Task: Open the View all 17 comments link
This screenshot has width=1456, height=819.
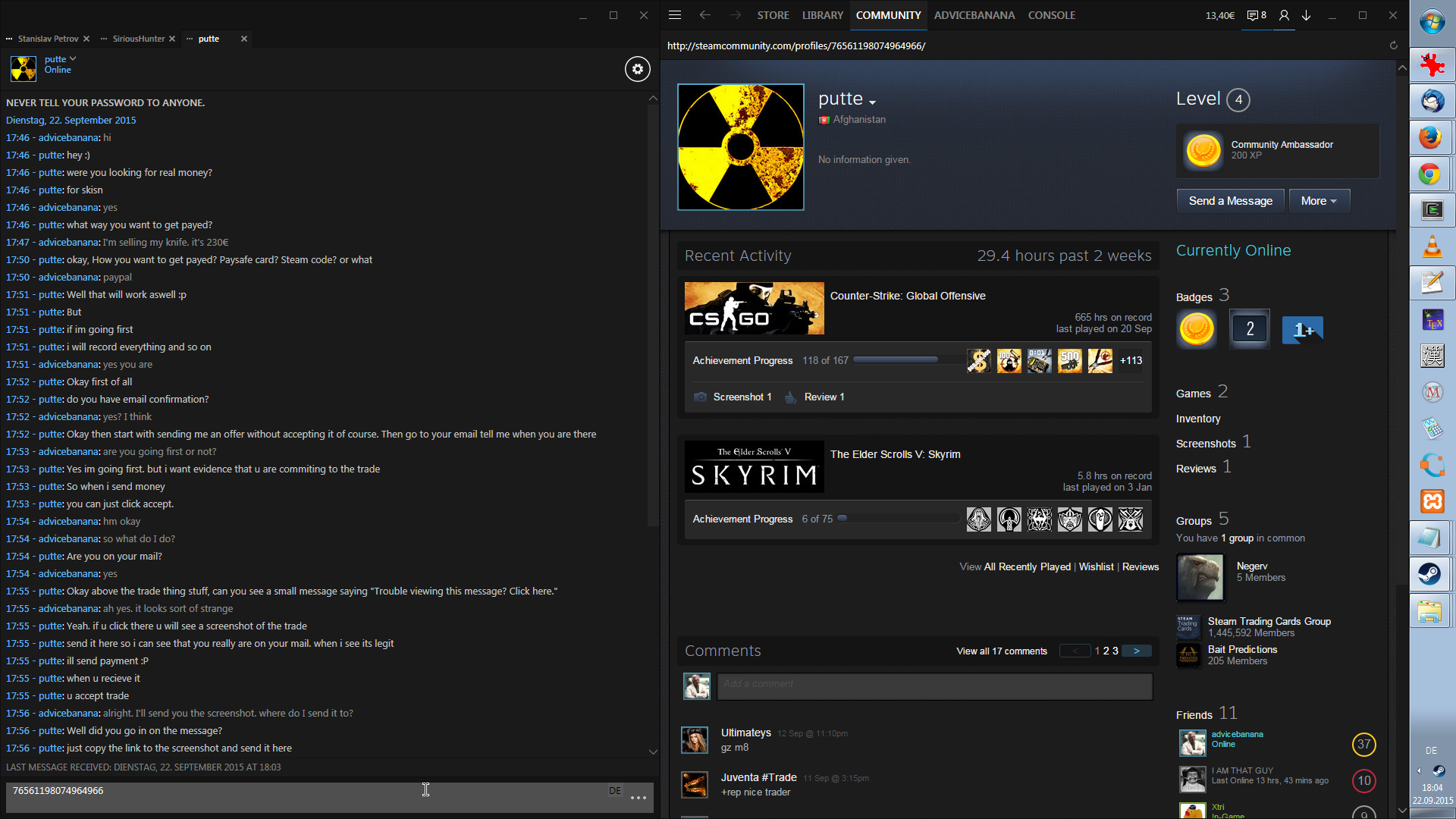Action: [1001, 651]
